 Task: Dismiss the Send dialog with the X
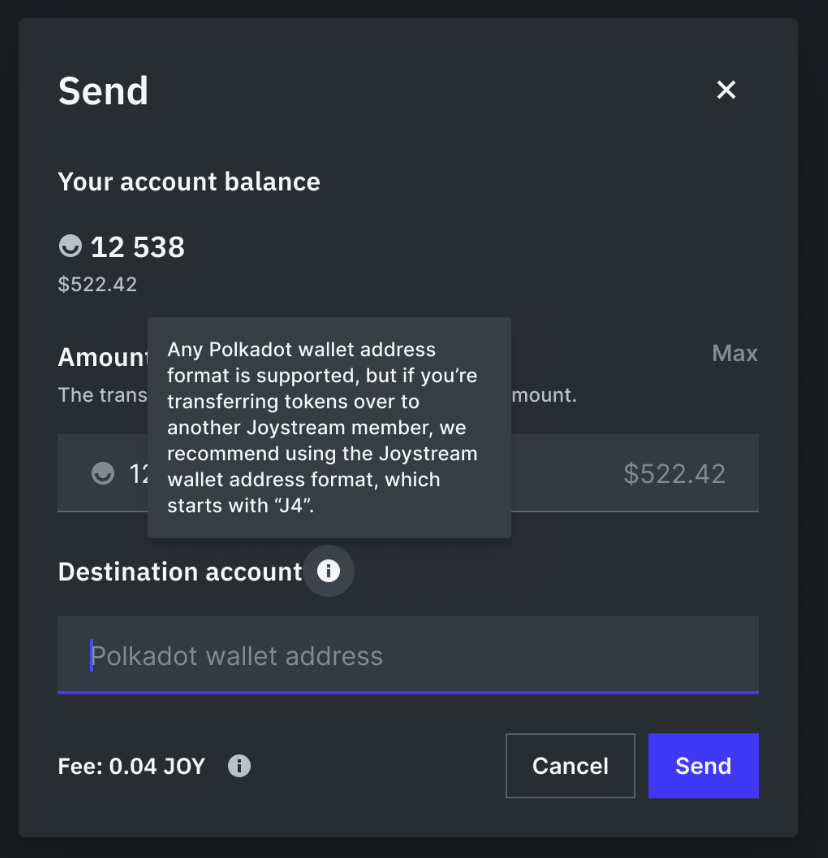click(726, 89)
